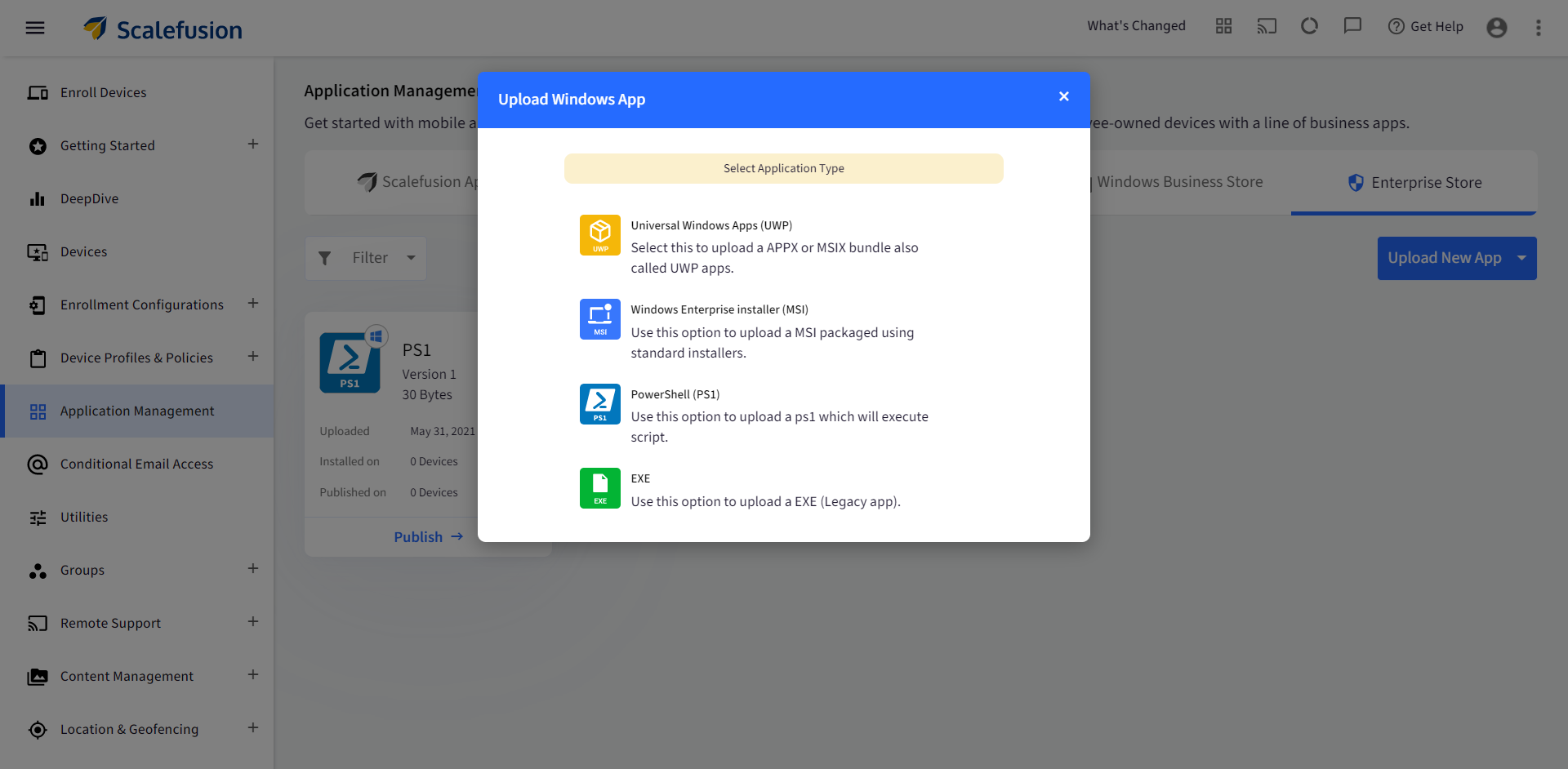1568x769 pixels.
Task: Click the DeepDive bar chart icon
Action: [38, 198]
